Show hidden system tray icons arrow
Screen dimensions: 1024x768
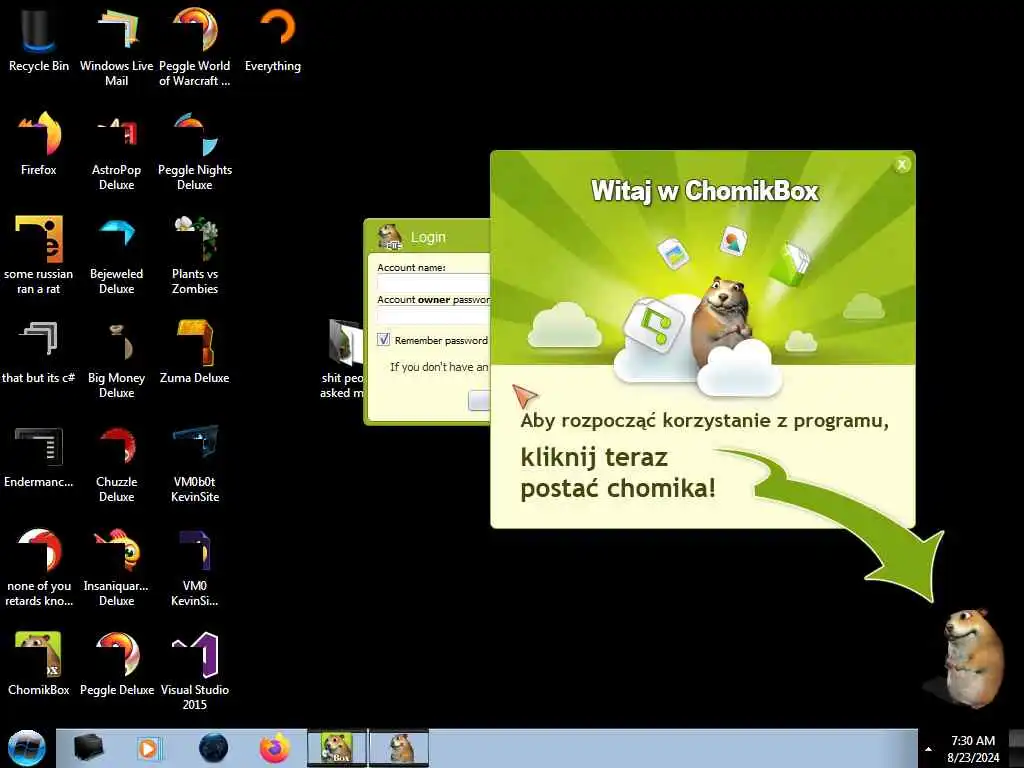coord(928,749)
